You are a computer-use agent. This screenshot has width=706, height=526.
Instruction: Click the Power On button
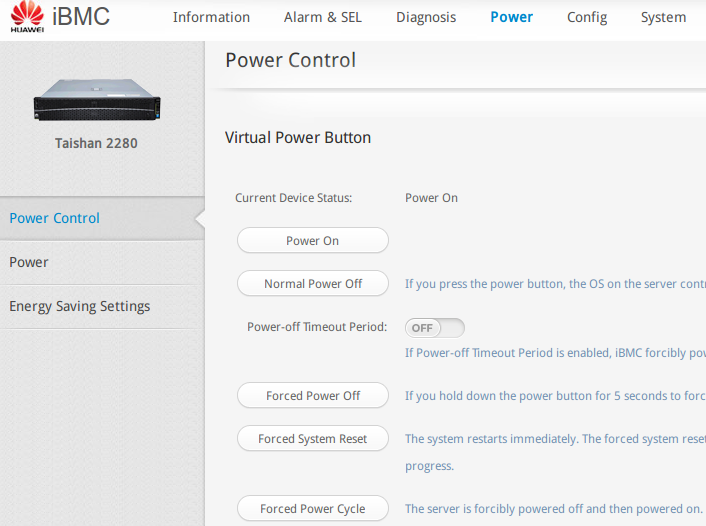(312, 240)
